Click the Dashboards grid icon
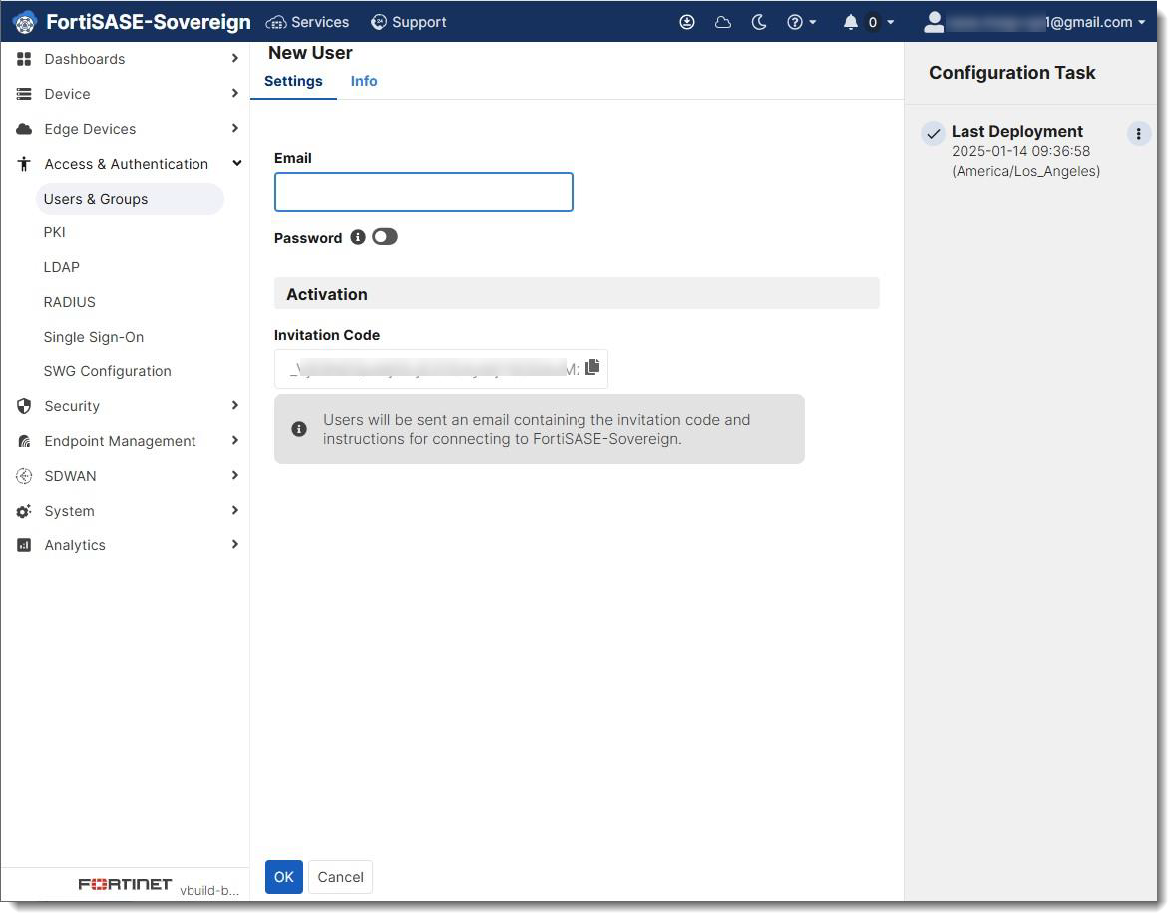 pyautogui.click(x=24, y=58)
